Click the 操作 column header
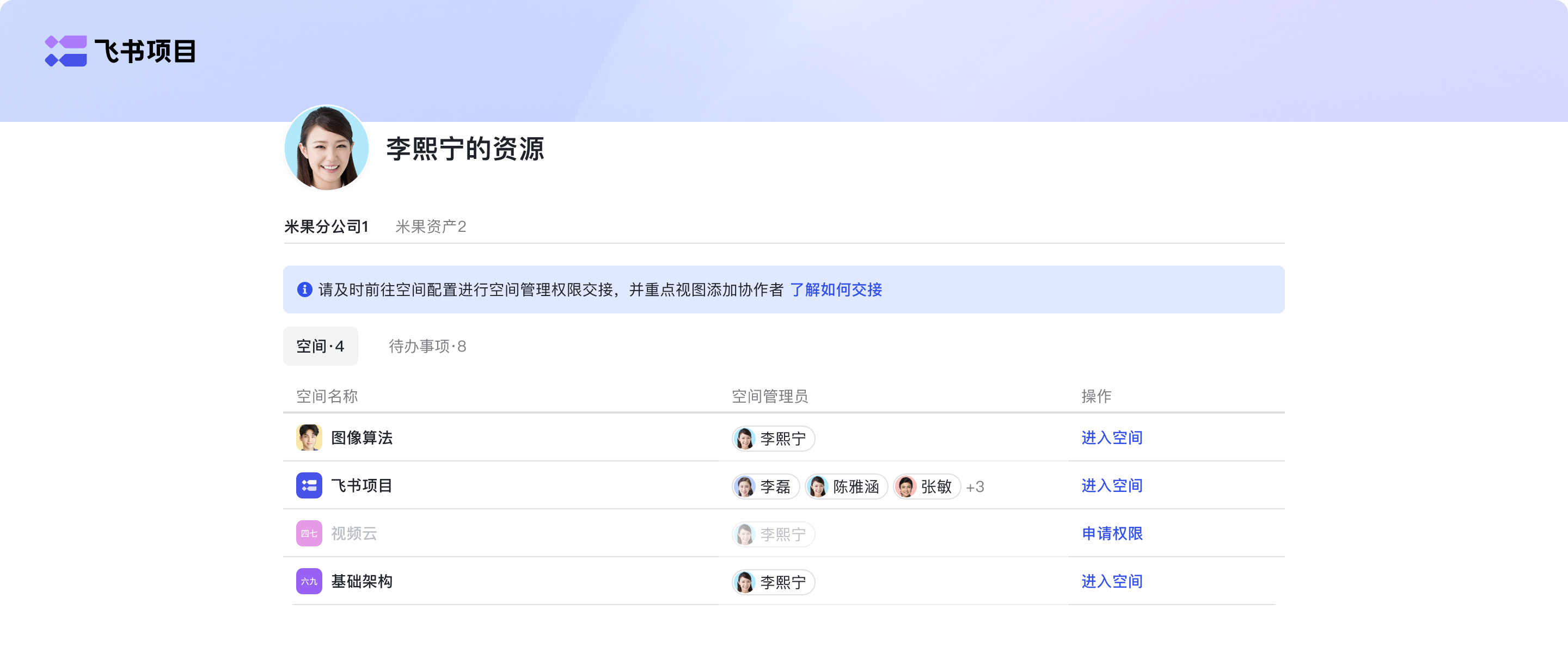 (1097, 396)
